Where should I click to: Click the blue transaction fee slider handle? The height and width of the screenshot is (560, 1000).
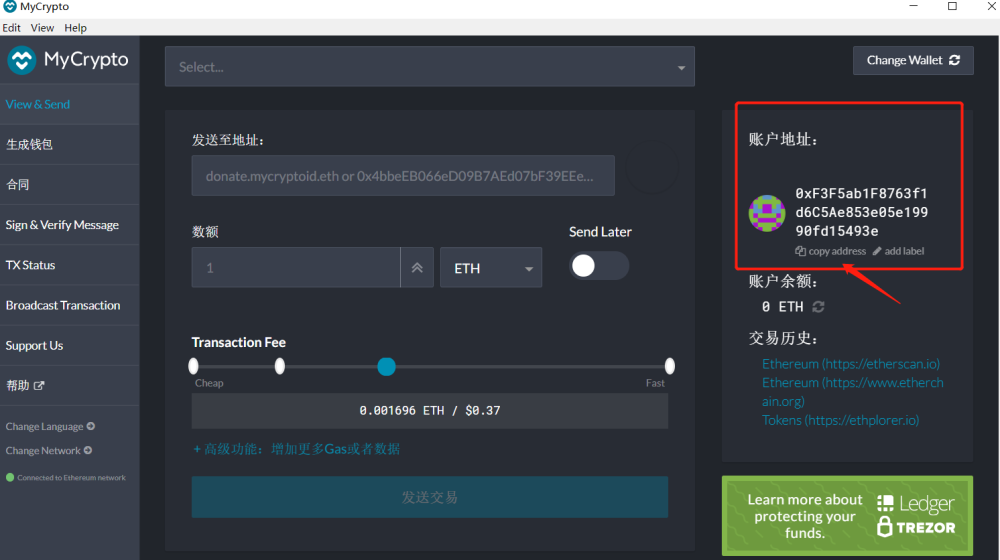tap(386, 367)
